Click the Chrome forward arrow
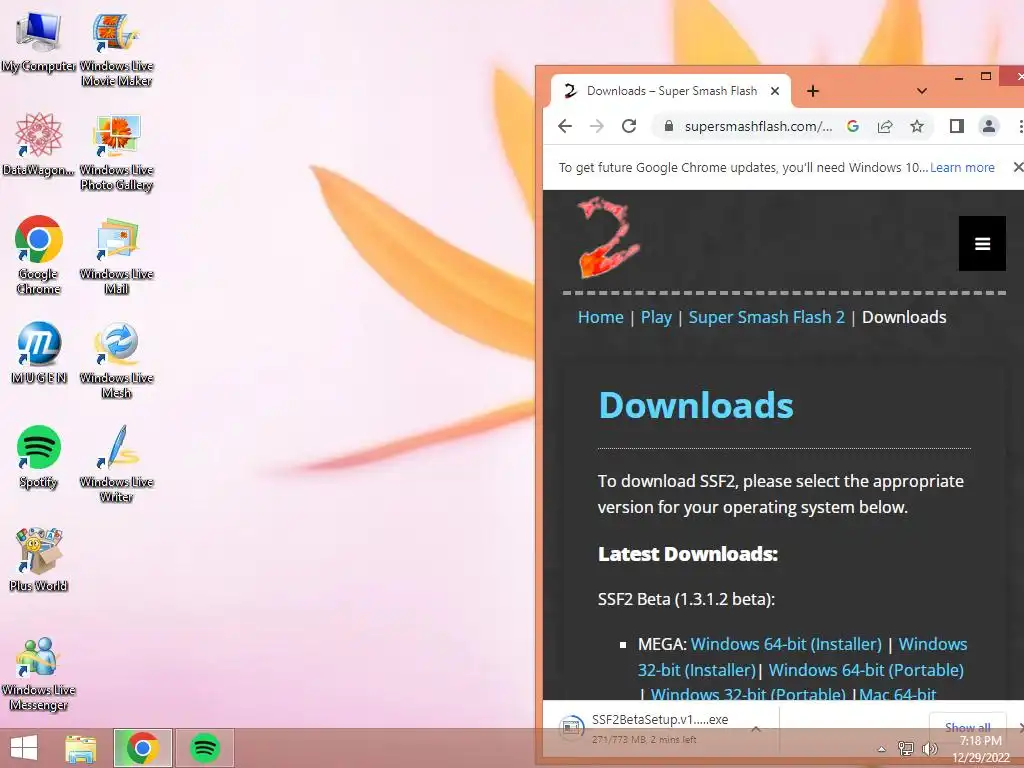1024x768 pixels. tap(596, 126)
